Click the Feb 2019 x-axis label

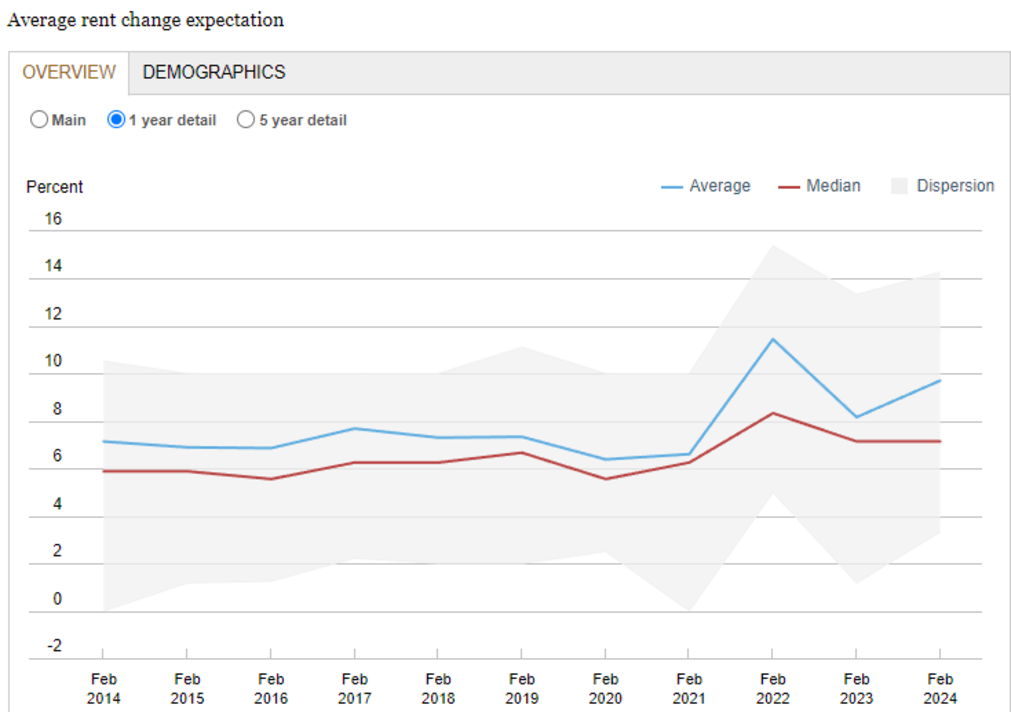coord(521,688)
